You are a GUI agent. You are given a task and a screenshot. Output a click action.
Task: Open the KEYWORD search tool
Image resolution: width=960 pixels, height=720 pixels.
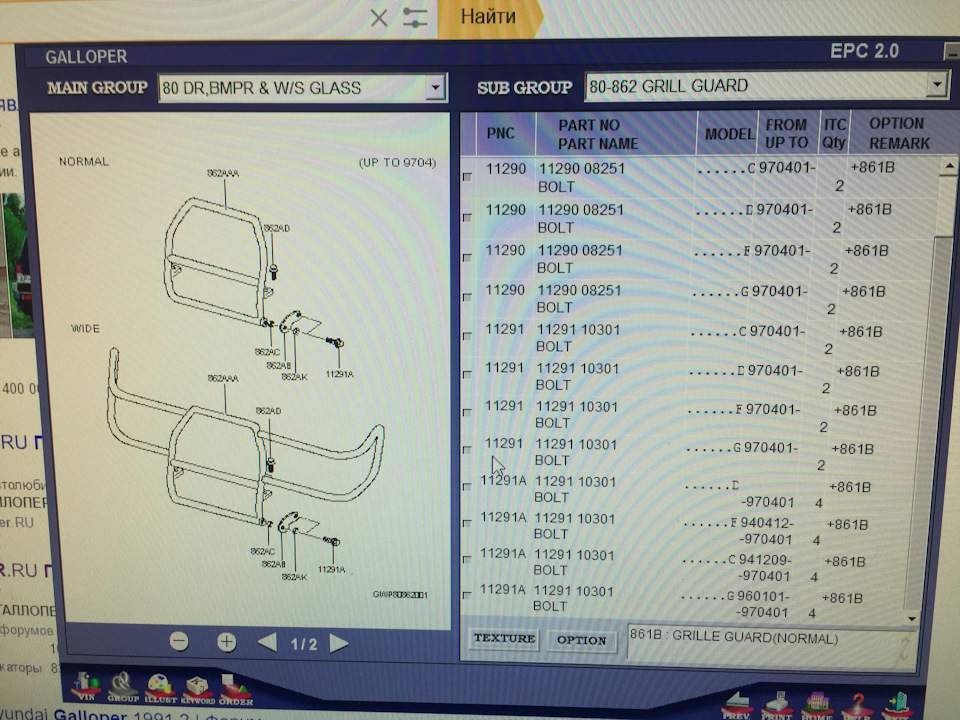point(197,688)
